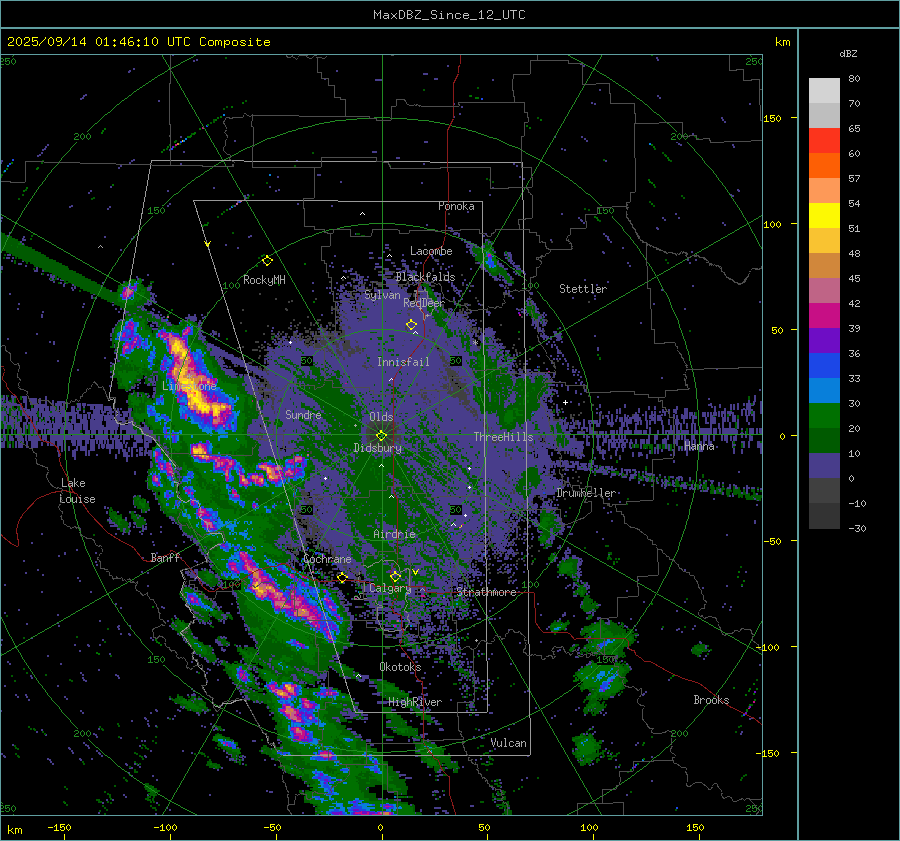Click the Okotoks label
900x841 pixels.
400,667
